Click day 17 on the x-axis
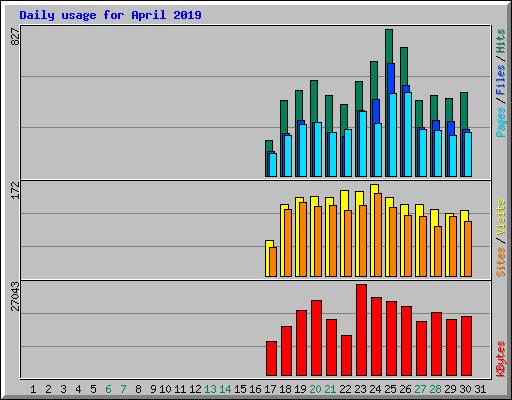The image size is (512, 400). (x=270, y=389)
